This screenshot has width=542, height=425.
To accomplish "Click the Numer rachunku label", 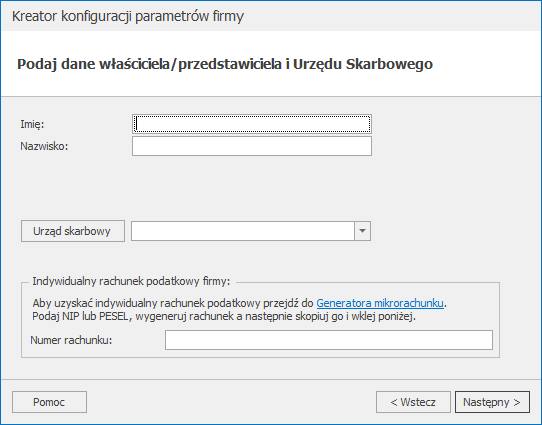I will (x=71, y=340).
